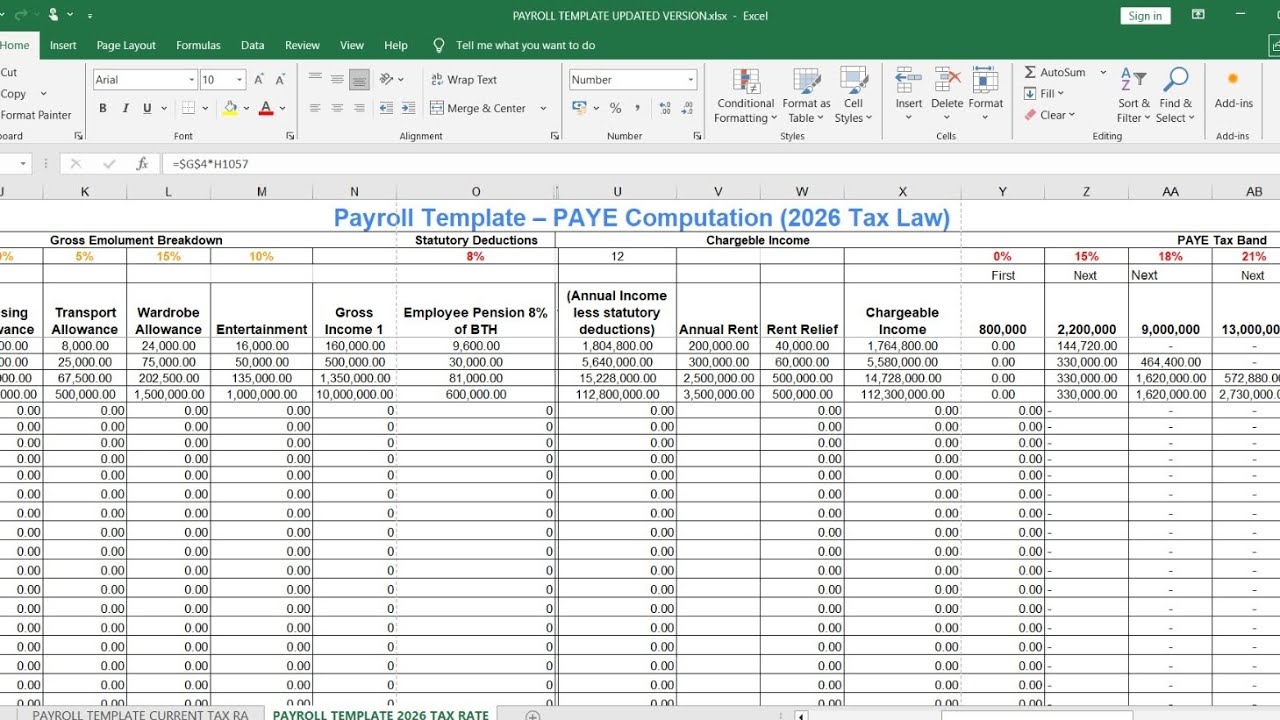Image resolution: width=1280 pixels, height=720 pixels.
Task: Open the Review tab
Action: click(302, 45)
